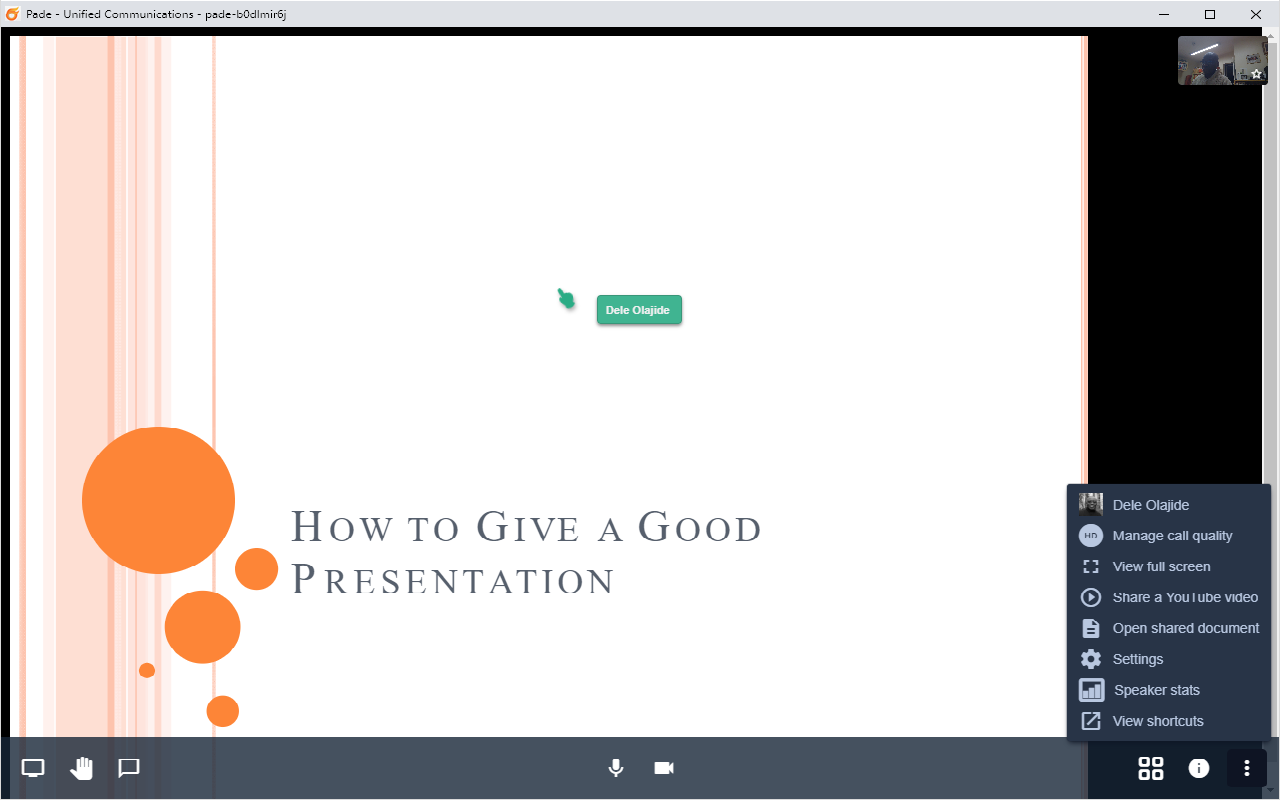Click the star on the self-view thumbnail
The height and width of the screenshot is (800, 1280).
(x=1256, y=74)
